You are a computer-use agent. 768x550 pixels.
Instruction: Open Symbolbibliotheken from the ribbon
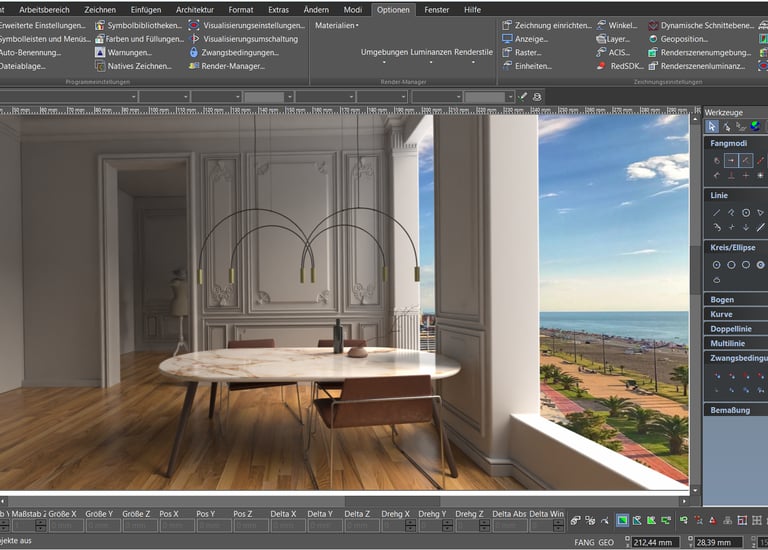click(138, 25)
